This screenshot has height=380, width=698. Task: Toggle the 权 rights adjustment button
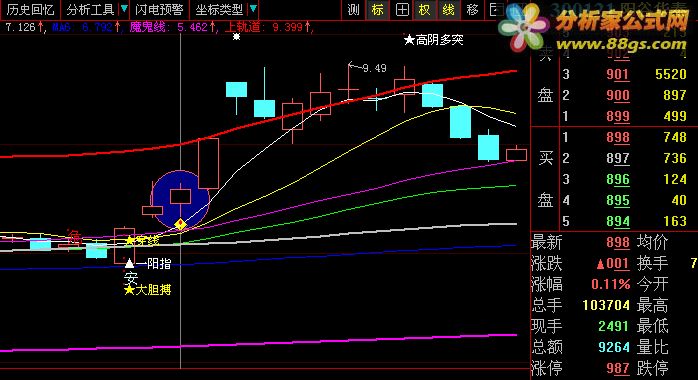pyautogui.click(x=425, y=9)
